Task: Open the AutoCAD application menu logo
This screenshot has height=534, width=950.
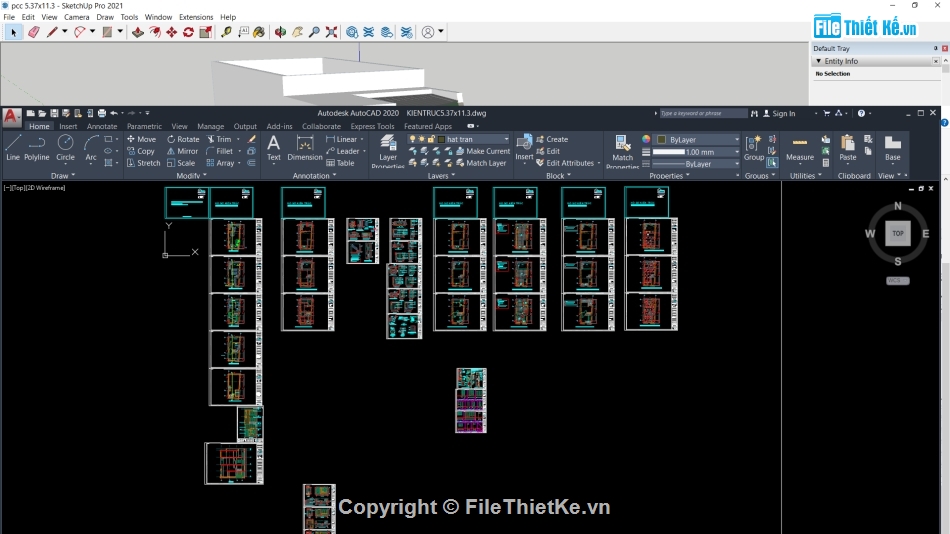Action: pyautogui.click(x=11, y=116)
